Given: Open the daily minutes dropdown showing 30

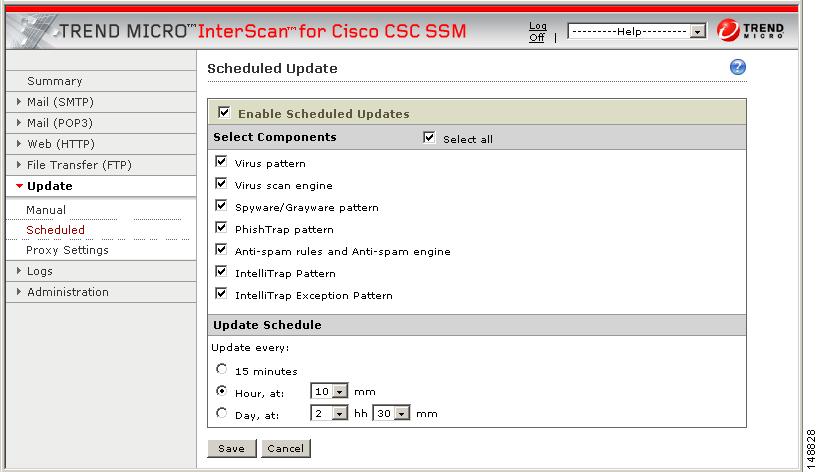Looking at the screenshot, I should tap(391, 413).
